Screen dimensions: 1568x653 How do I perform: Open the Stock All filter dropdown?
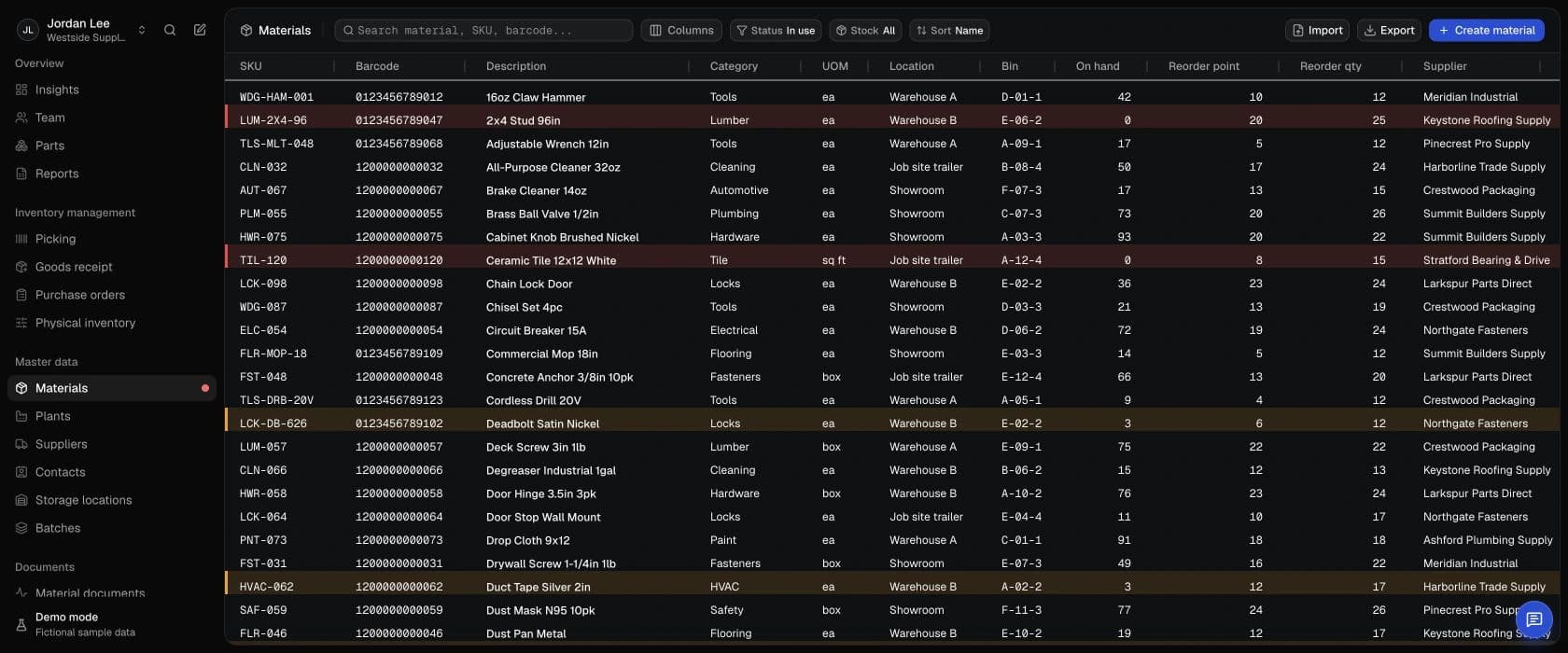point(865,30)
